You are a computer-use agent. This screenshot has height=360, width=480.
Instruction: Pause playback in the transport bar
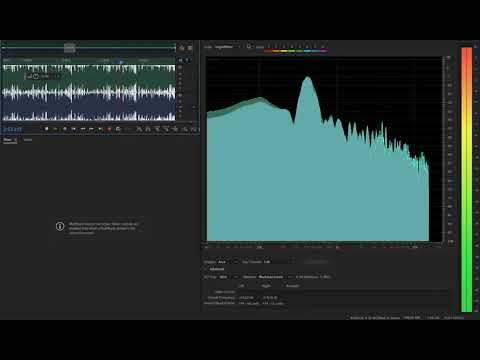pyautogui.click(x=65, y=129)
